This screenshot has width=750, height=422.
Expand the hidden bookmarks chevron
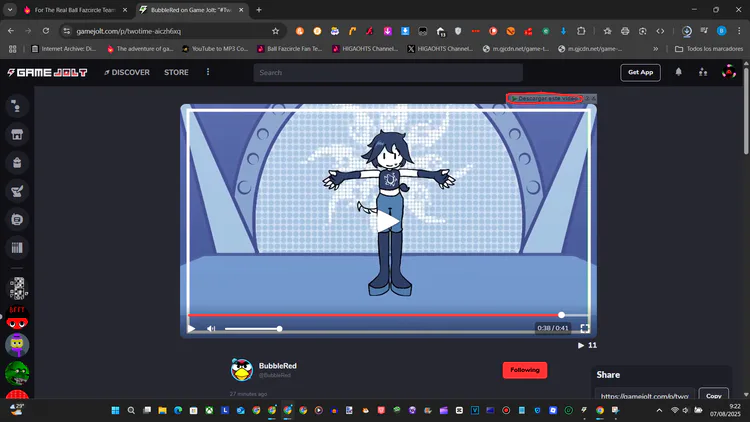[x=656, y=49]
